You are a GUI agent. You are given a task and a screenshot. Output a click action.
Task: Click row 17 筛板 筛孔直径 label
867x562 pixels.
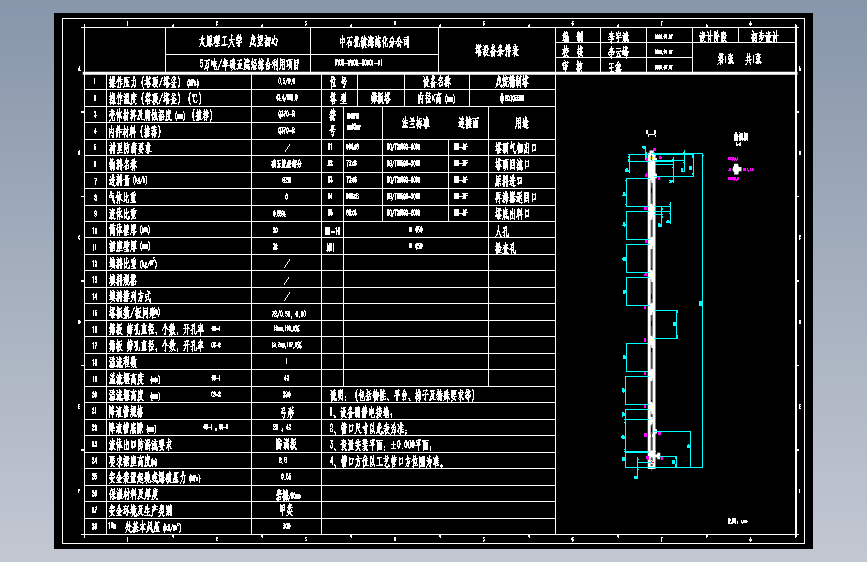(165, 346)
